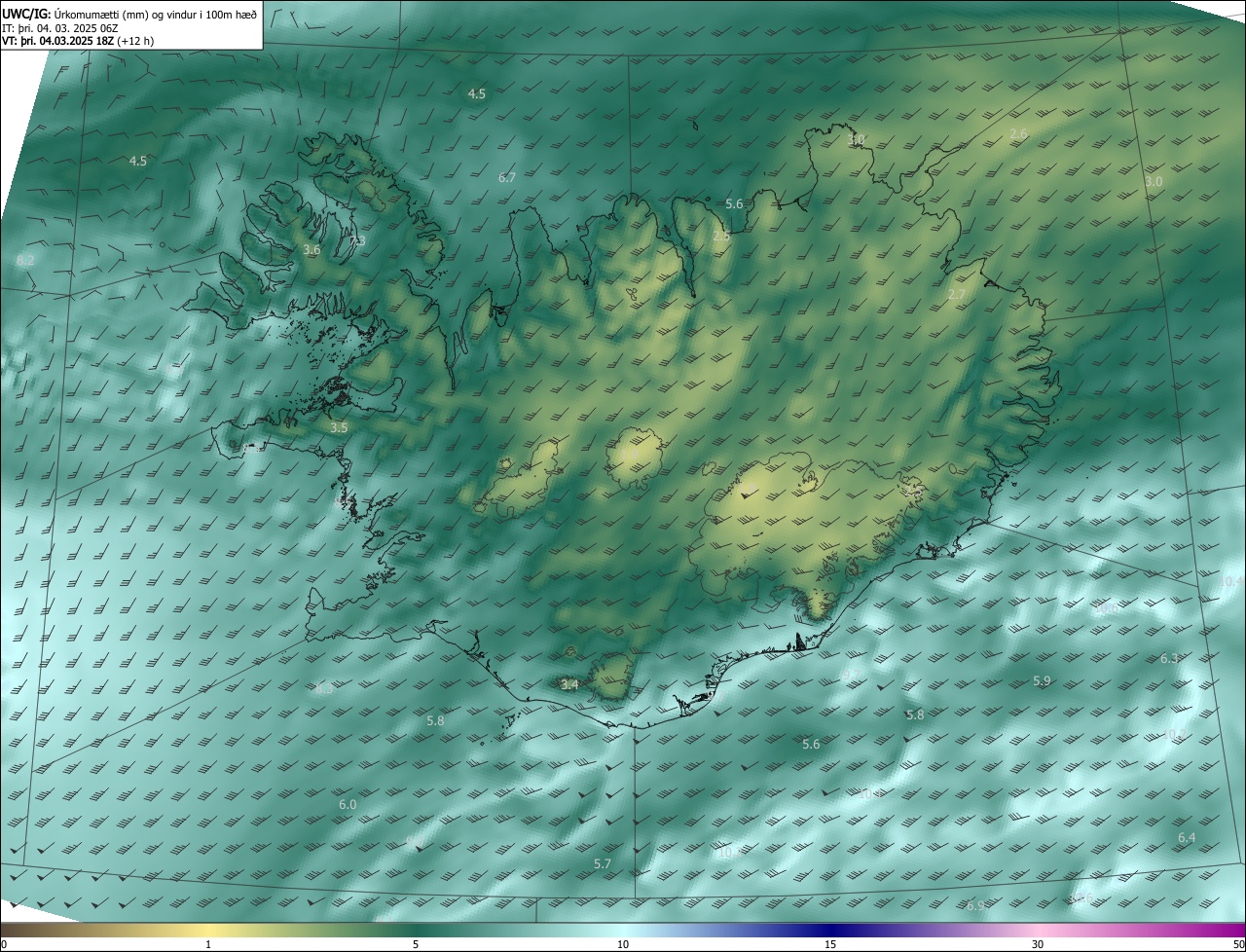Image resolution: width=1246 pixels, height=952 pixels.
Task: Click the 3.4 value near south coast
Action: tap(569, 685)
